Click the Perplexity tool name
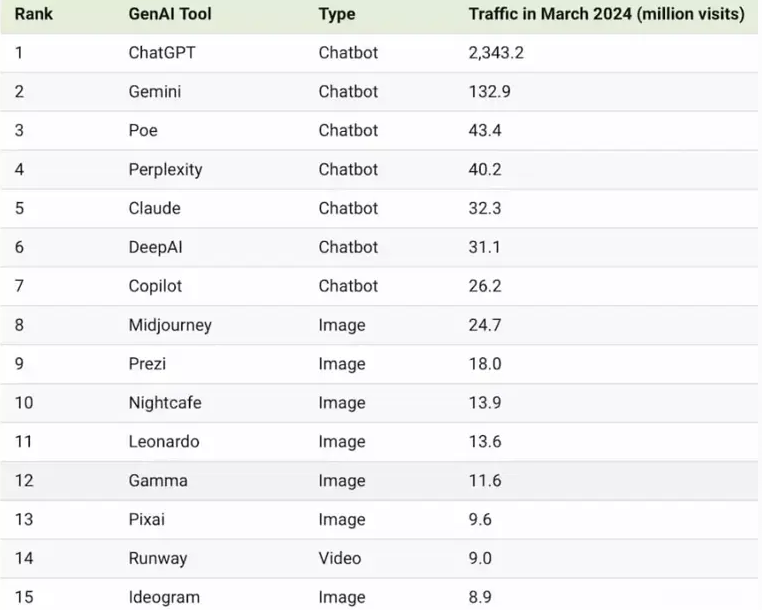This screenshot has width=762, height=610. point(165,170)
